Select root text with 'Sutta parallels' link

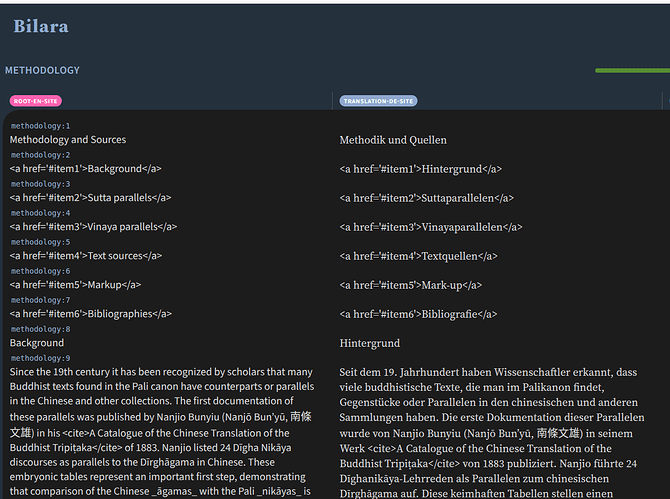coord(90,198)
